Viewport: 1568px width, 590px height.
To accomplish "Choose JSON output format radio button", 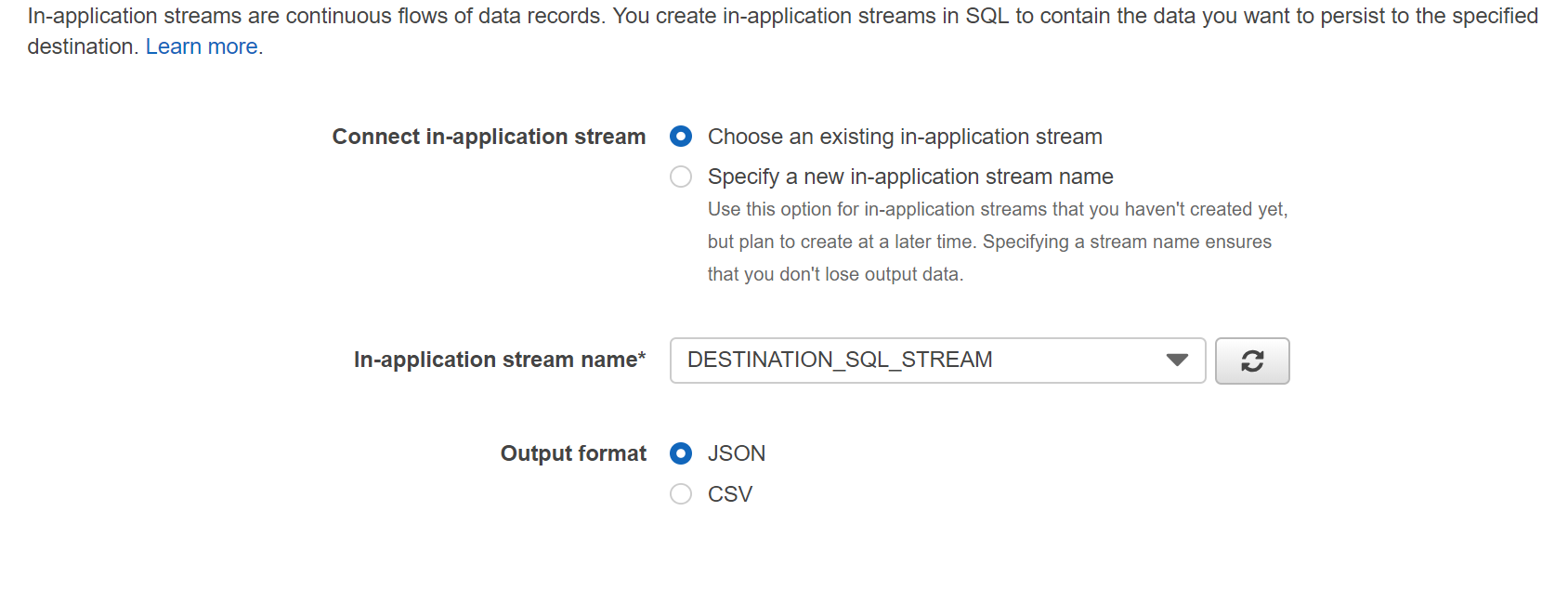I will (681, 453).
